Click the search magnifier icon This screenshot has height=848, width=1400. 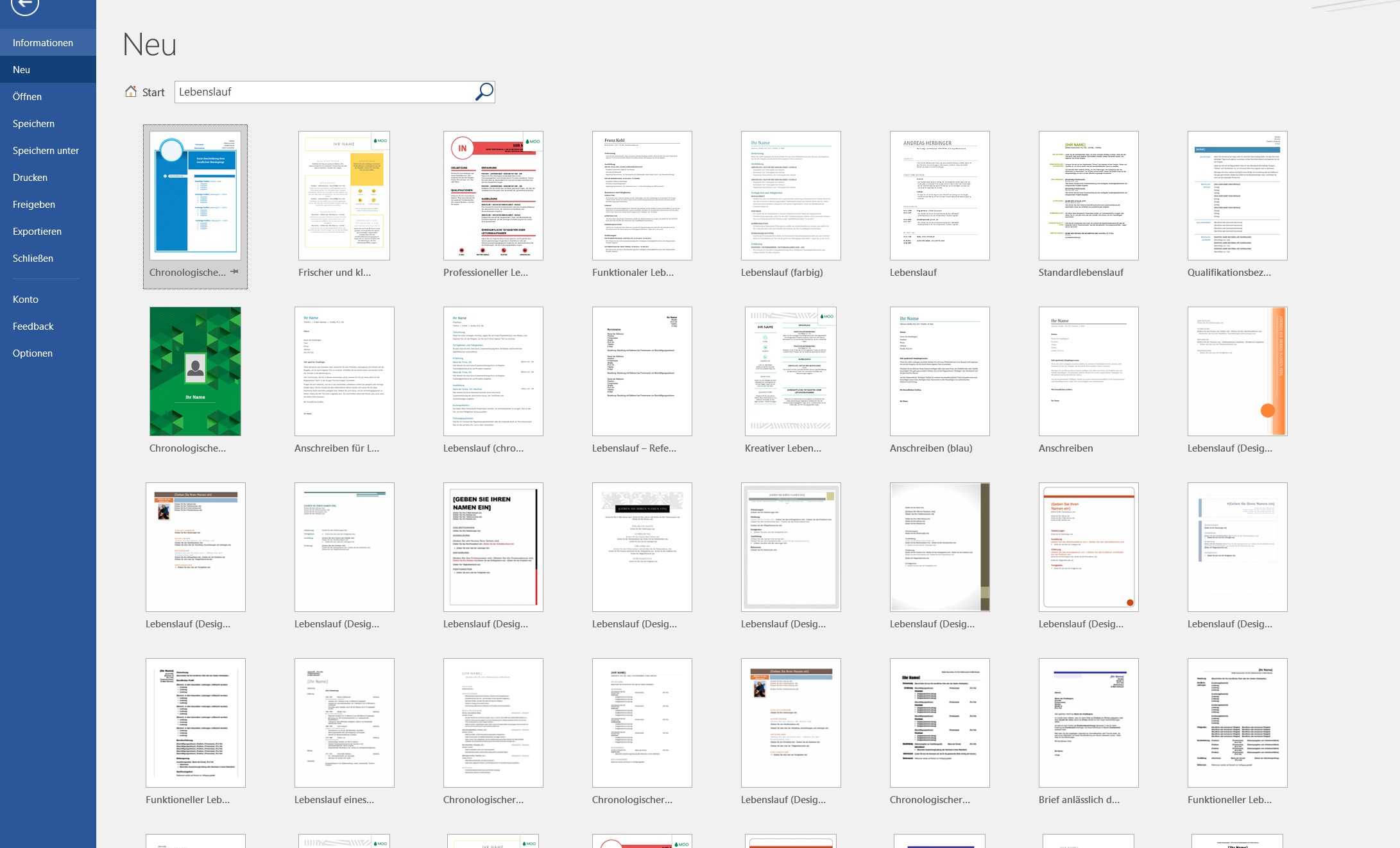pos(484,92)
